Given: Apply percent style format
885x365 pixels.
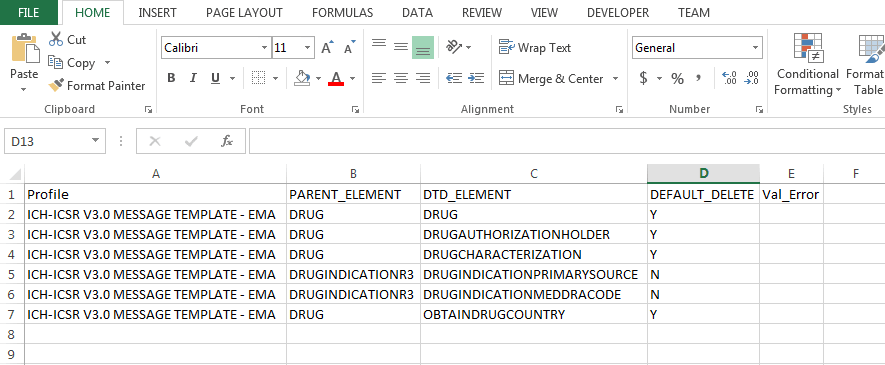Looking at the screenshot, I should coord(677,78).
